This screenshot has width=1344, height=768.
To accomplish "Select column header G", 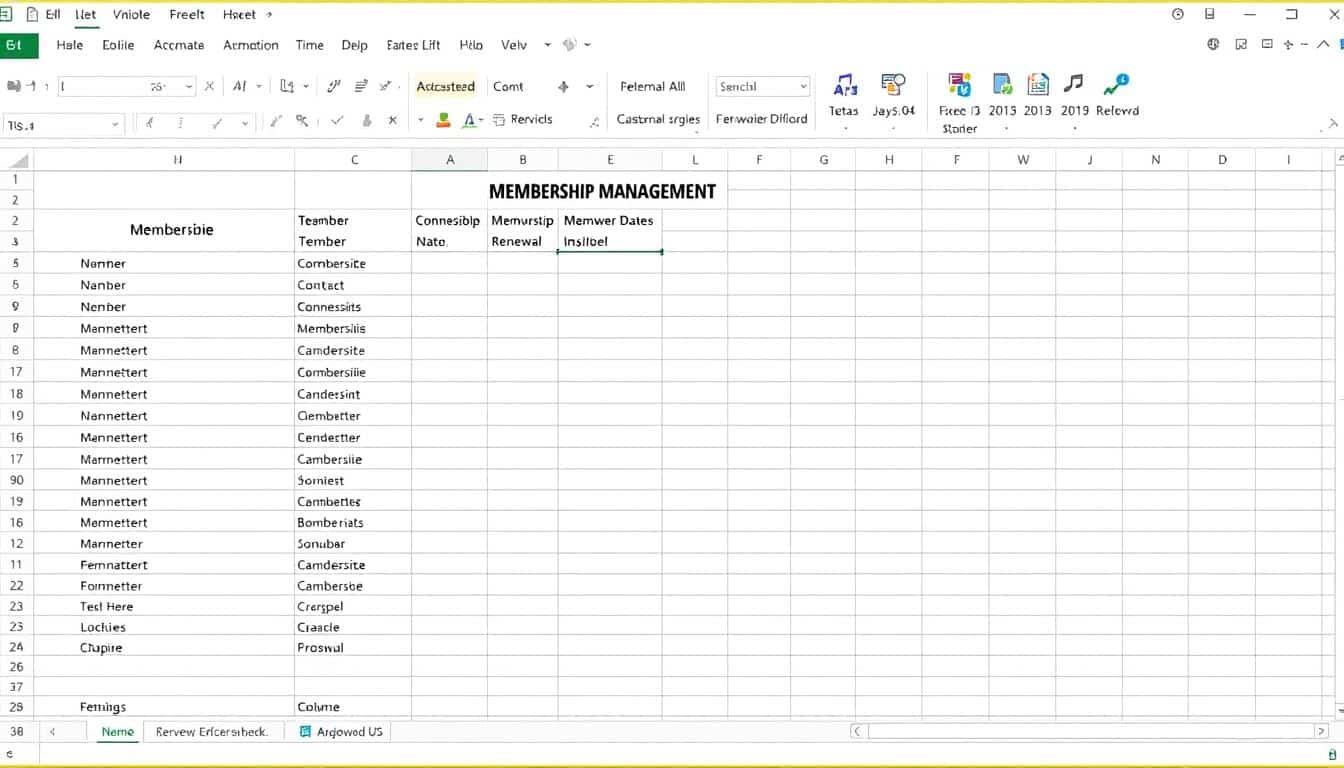I will pos(824,160).
